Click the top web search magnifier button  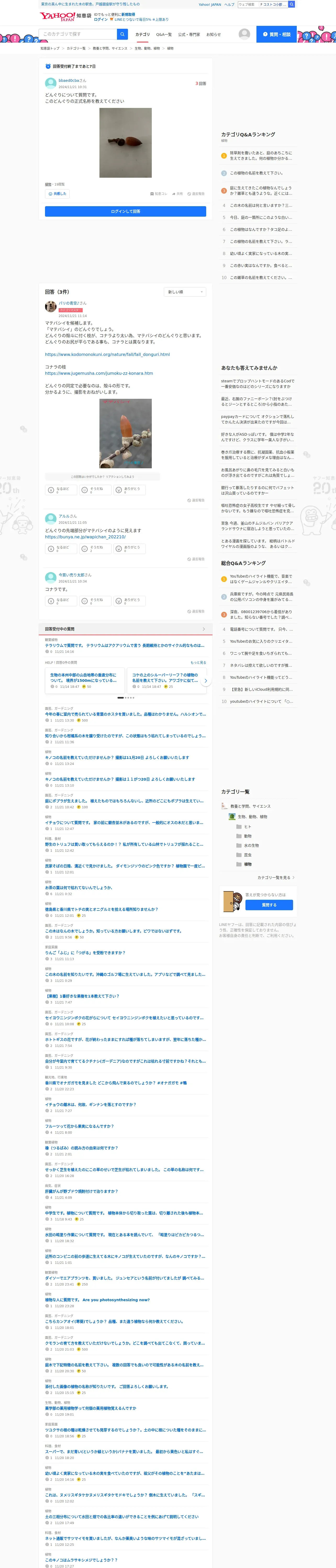pos(292,4)
